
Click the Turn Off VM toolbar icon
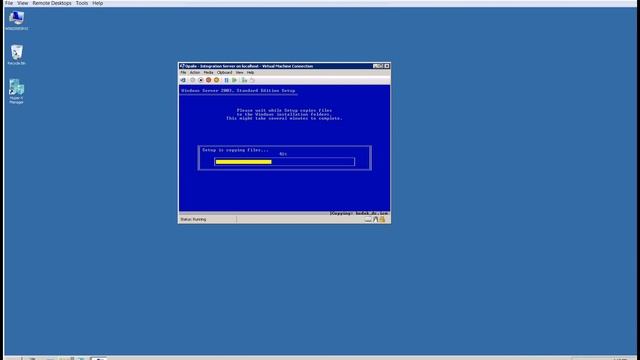[200, 80]
